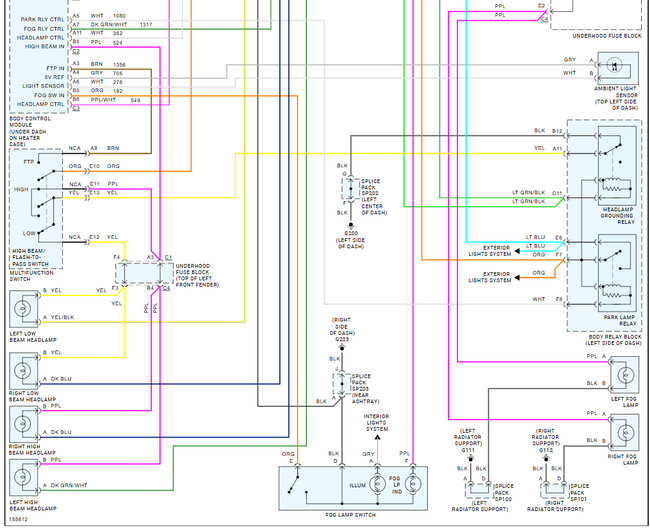Click the PPL/WHT 549 wire label
The height and width of the screenshot is (528, 650).
[x=116, y=100]
